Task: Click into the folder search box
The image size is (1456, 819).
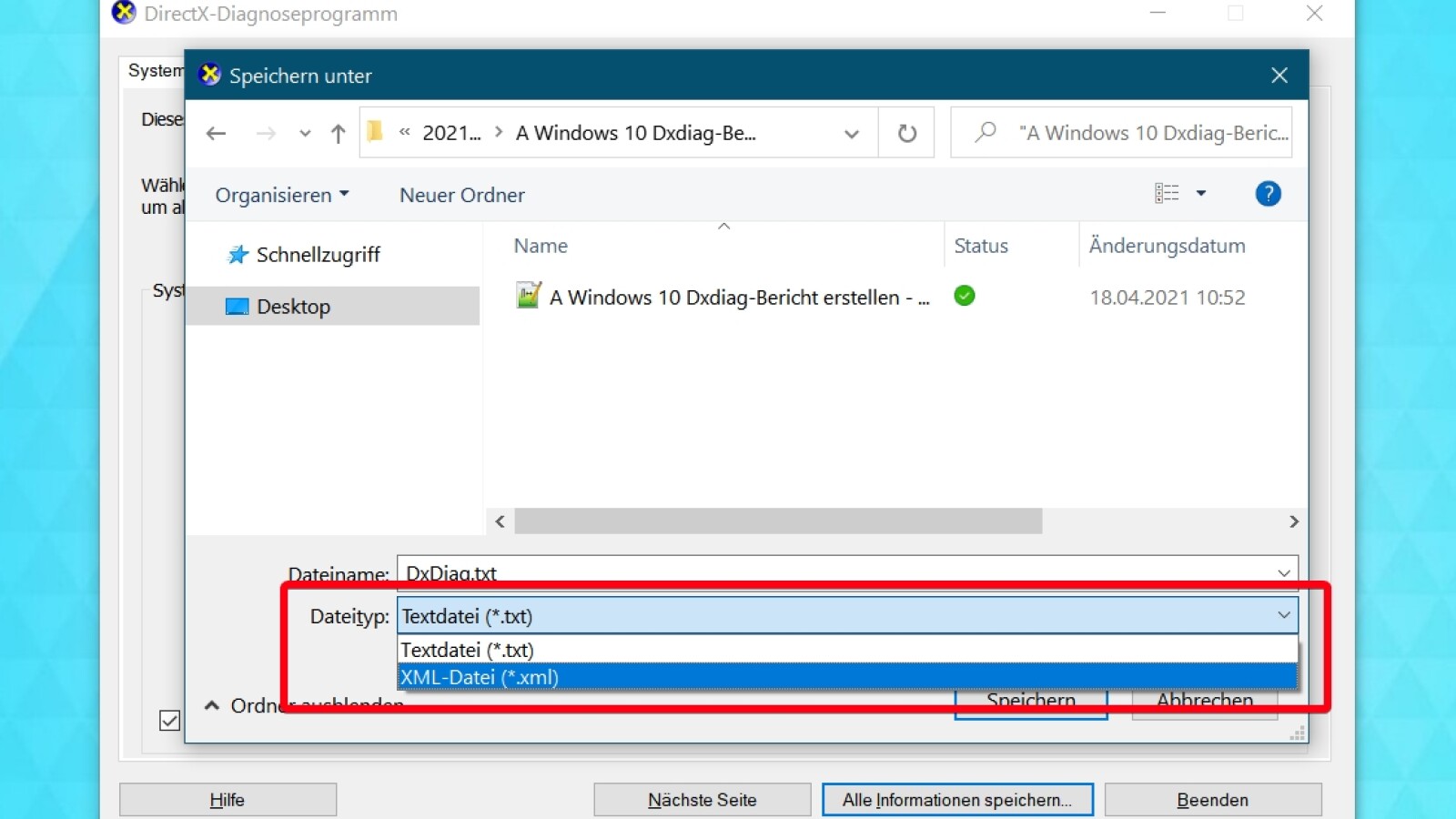Action: (x=1121, y=133)
